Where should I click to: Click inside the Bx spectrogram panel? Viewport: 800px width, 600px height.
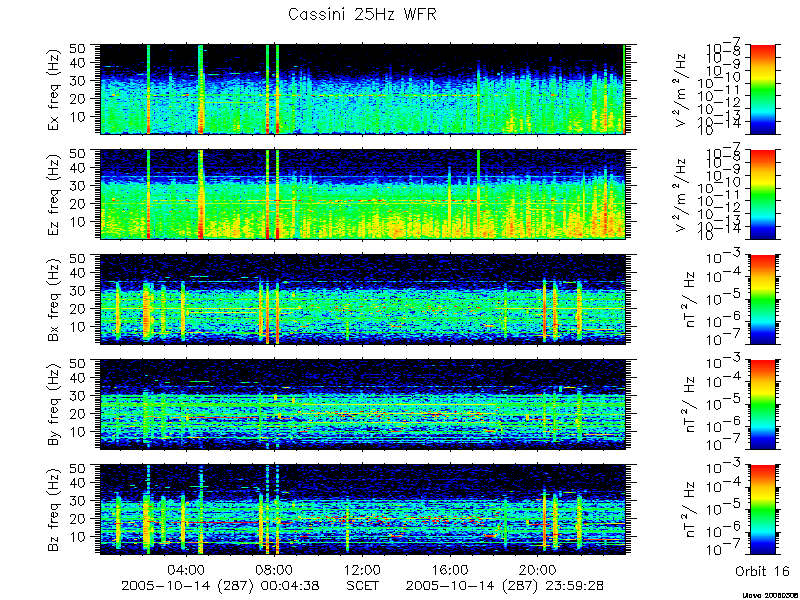(x=362, y=299)
